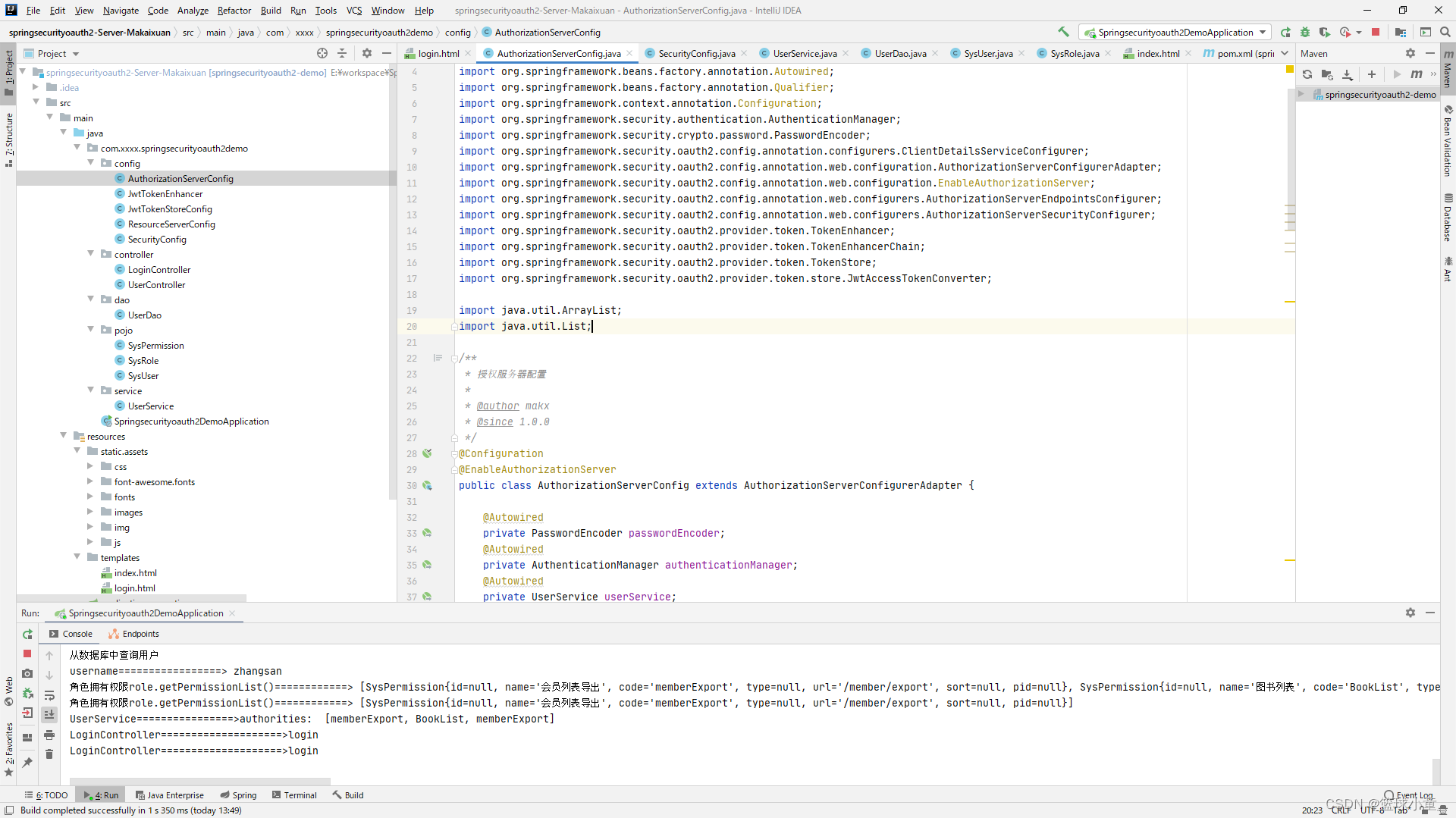Open Spring tool window
Screen dimensions: 1456x818
click(238, 795)
